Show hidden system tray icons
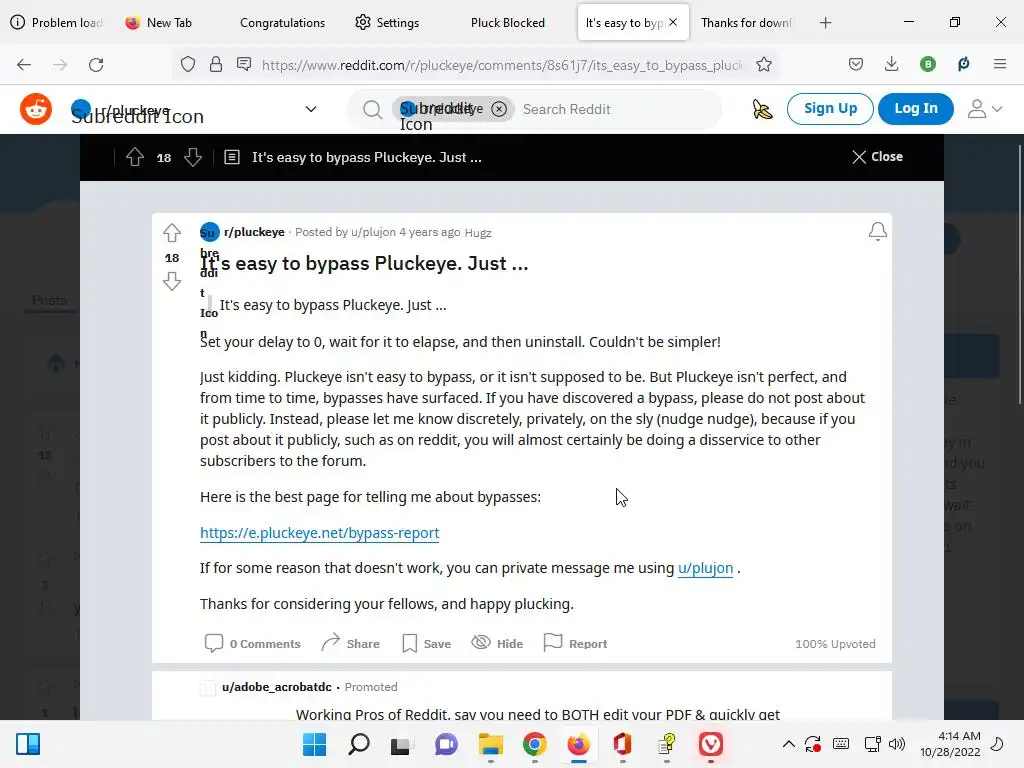1024x768 pixels. tap(788, 744)
